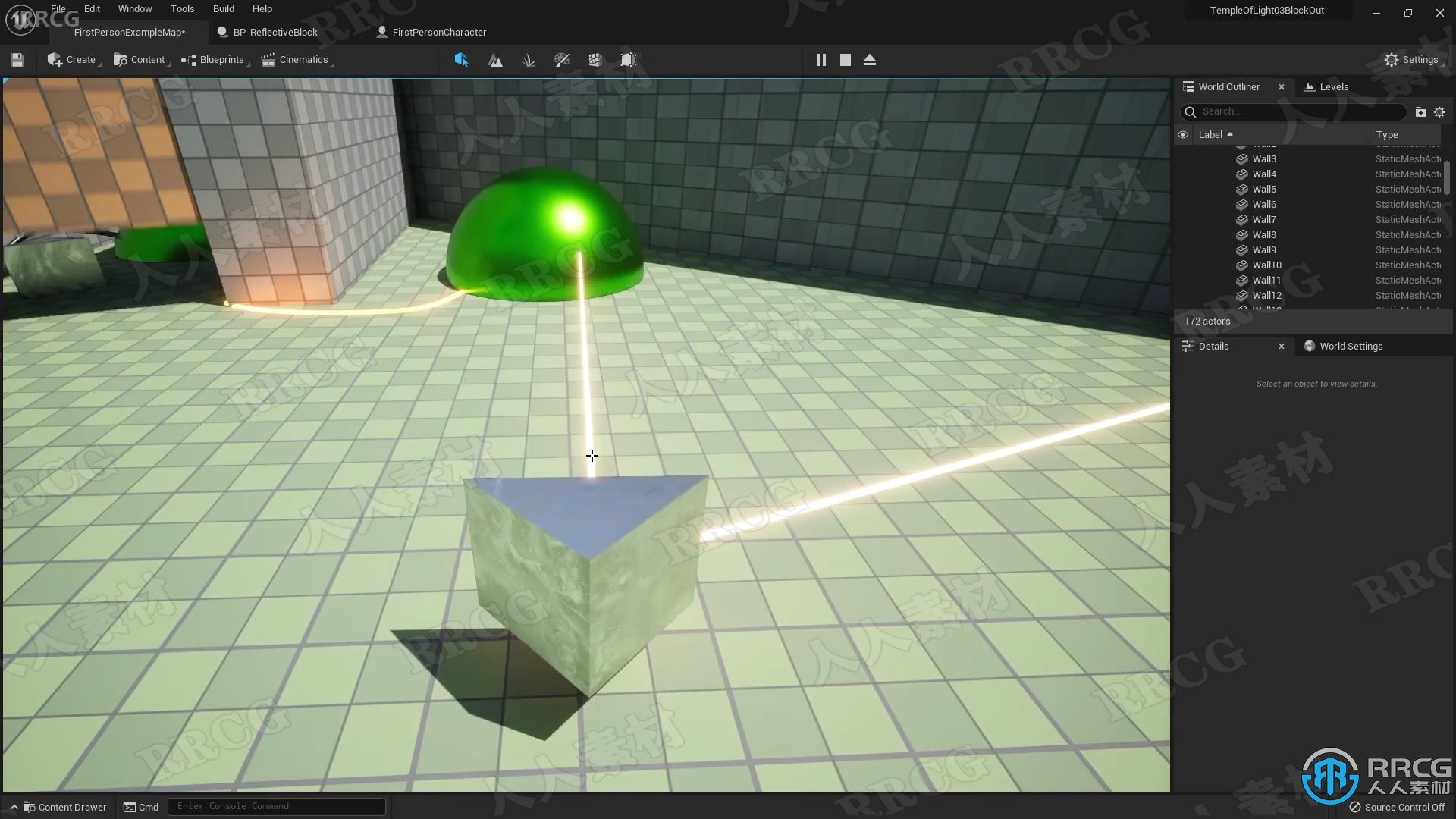Open the Build menu

point(224,8)
